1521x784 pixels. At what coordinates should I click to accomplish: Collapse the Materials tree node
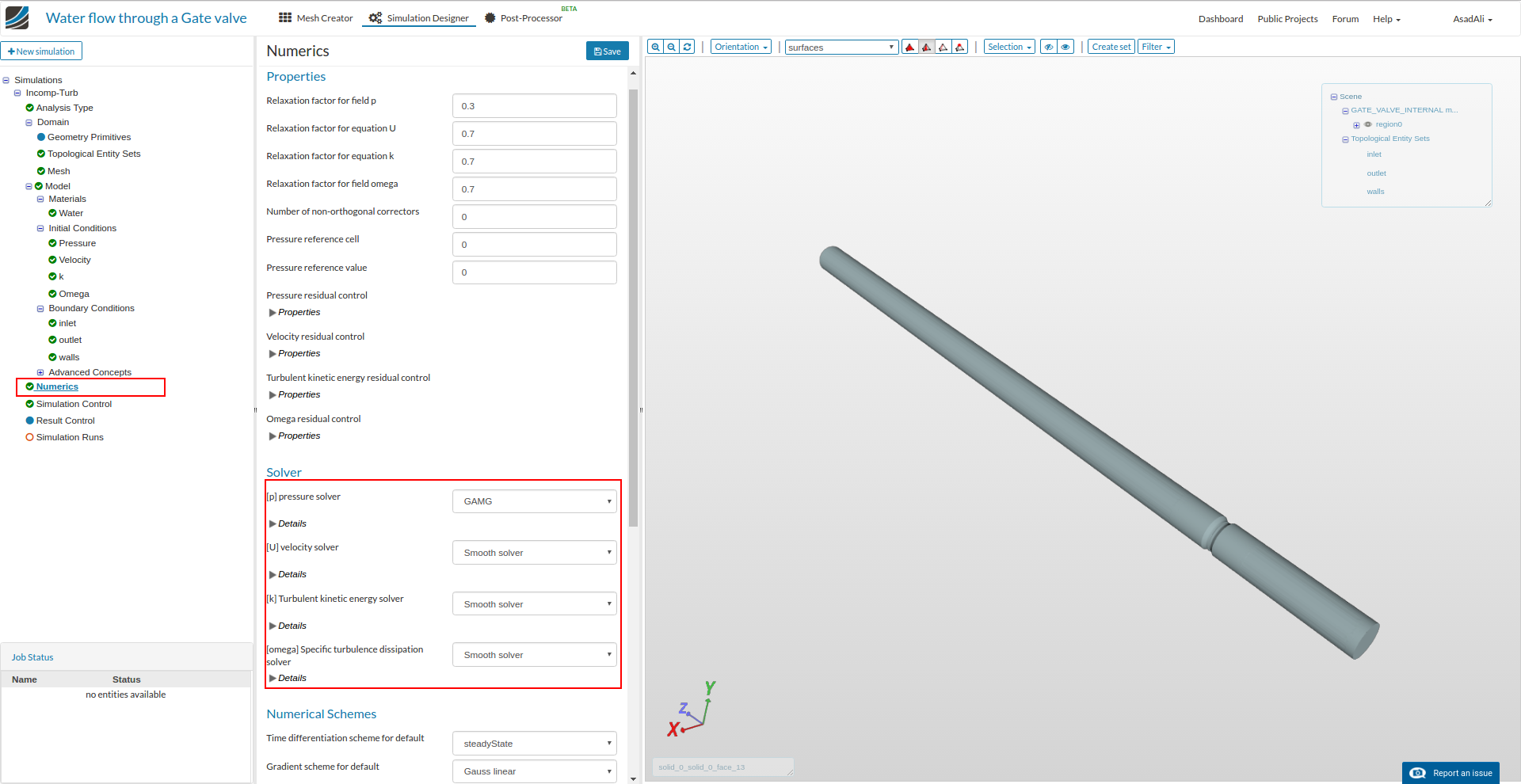(40, 200)
